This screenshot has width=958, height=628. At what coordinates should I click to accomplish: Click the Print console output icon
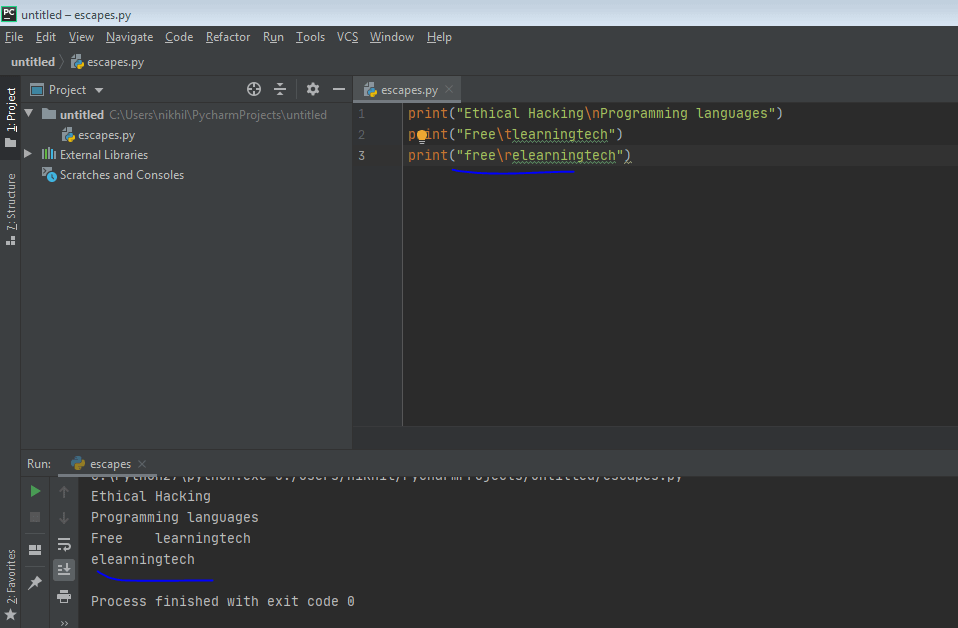pos(64,596)
